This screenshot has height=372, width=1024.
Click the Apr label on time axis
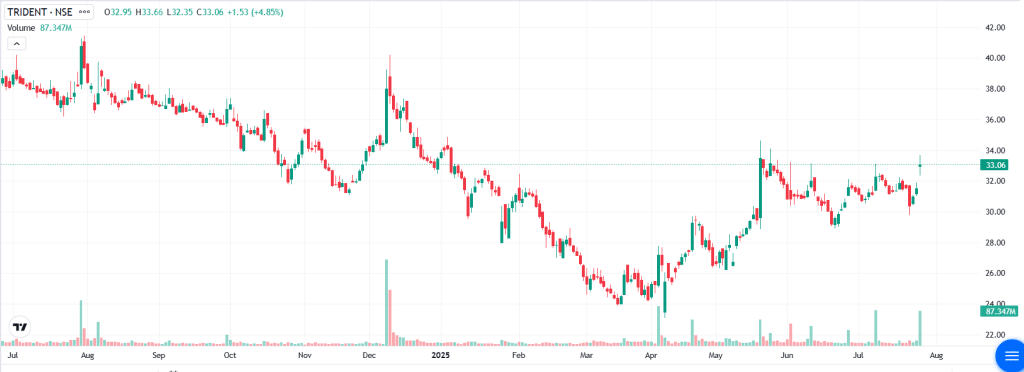coord(651,356)
